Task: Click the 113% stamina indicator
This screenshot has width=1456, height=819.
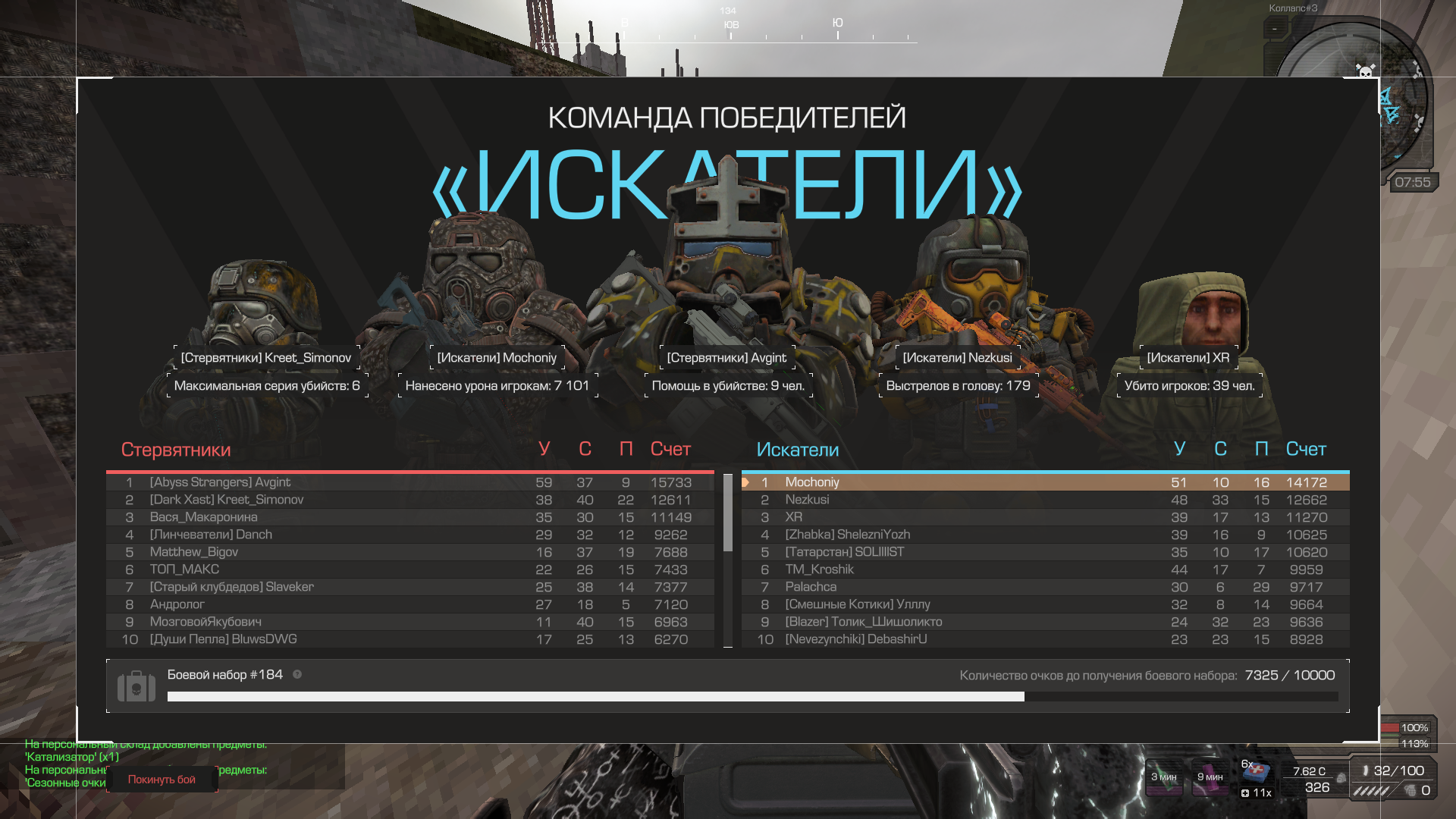Action: [x=1414, y=743]
